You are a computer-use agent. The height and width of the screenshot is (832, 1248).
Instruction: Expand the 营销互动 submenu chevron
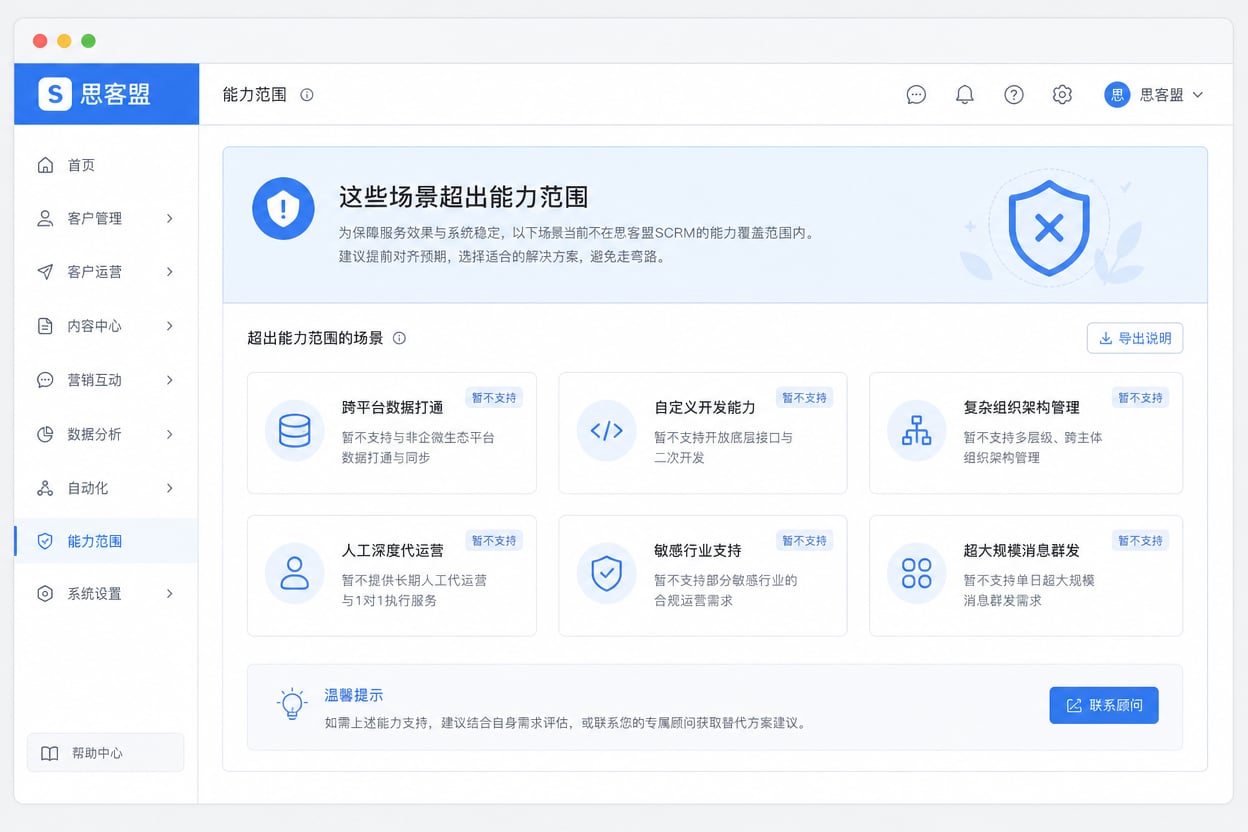pos(170,380)
